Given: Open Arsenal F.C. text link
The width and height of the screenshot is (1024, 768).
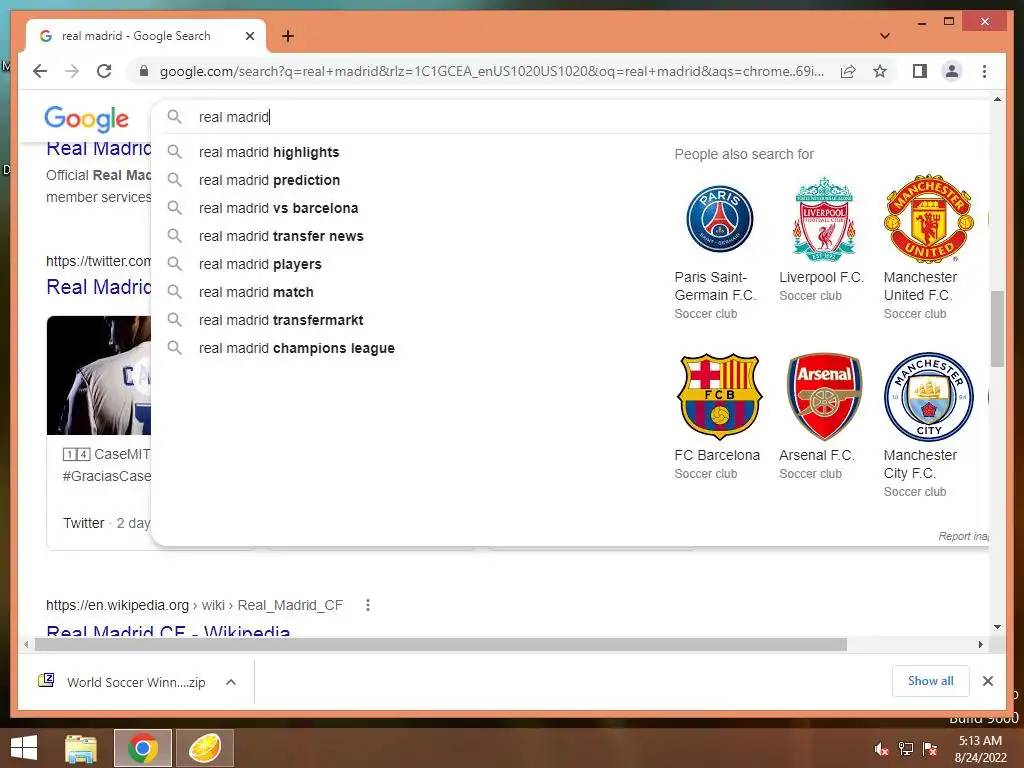Looking at the screenshot, I should tap(817, 455).
